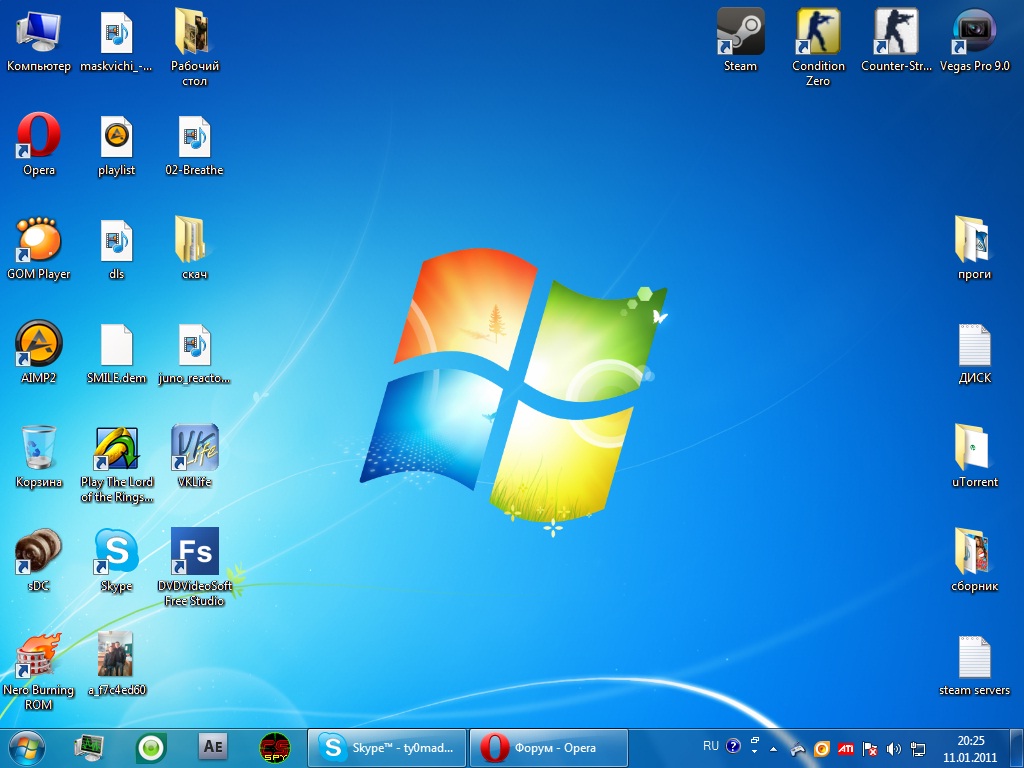The width and height of the screenshot is (1024, 768).
Task: Open the Windows Start menu
Action: [27, 748]
